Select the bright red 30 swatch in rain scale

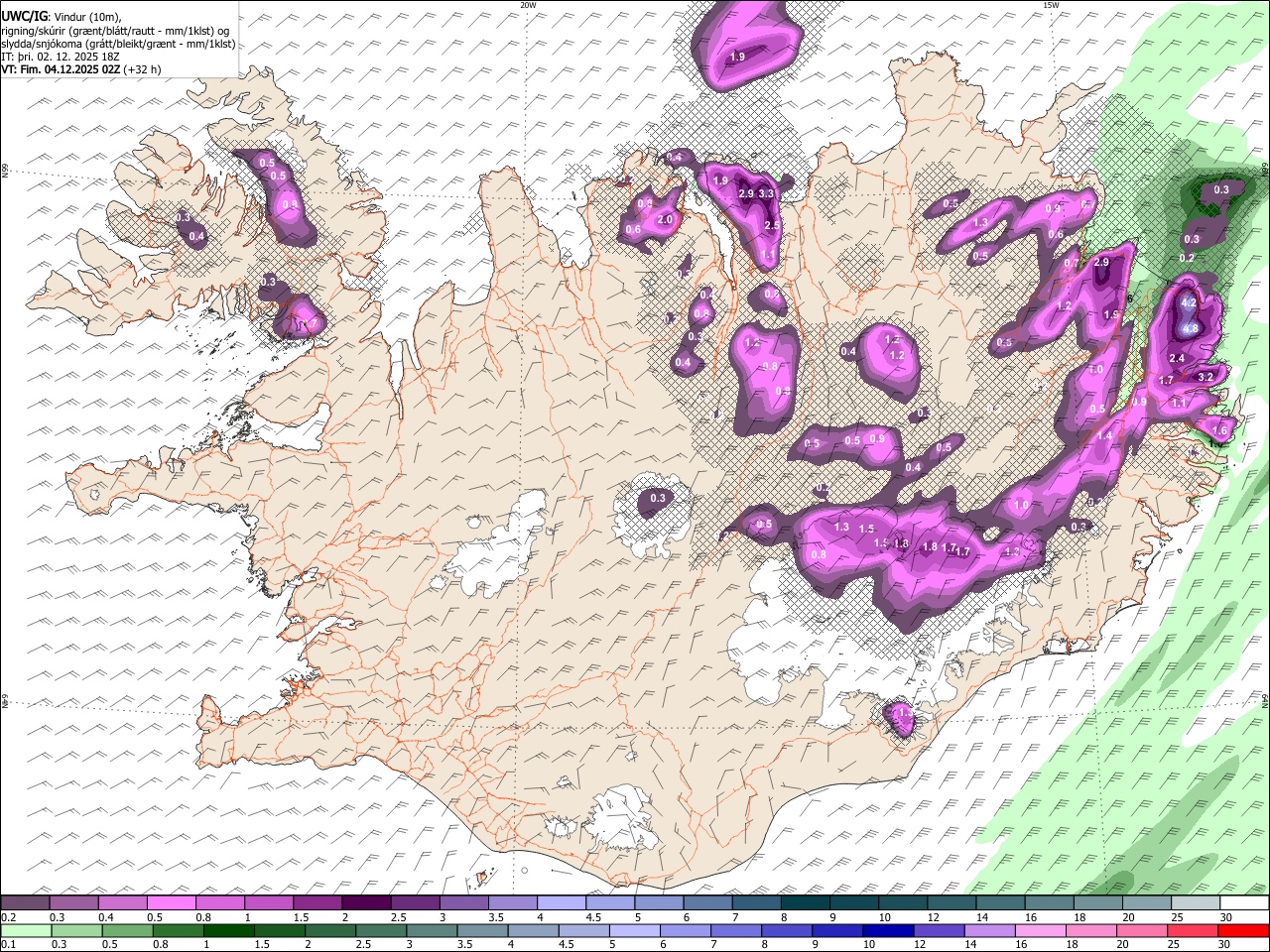1244,930
